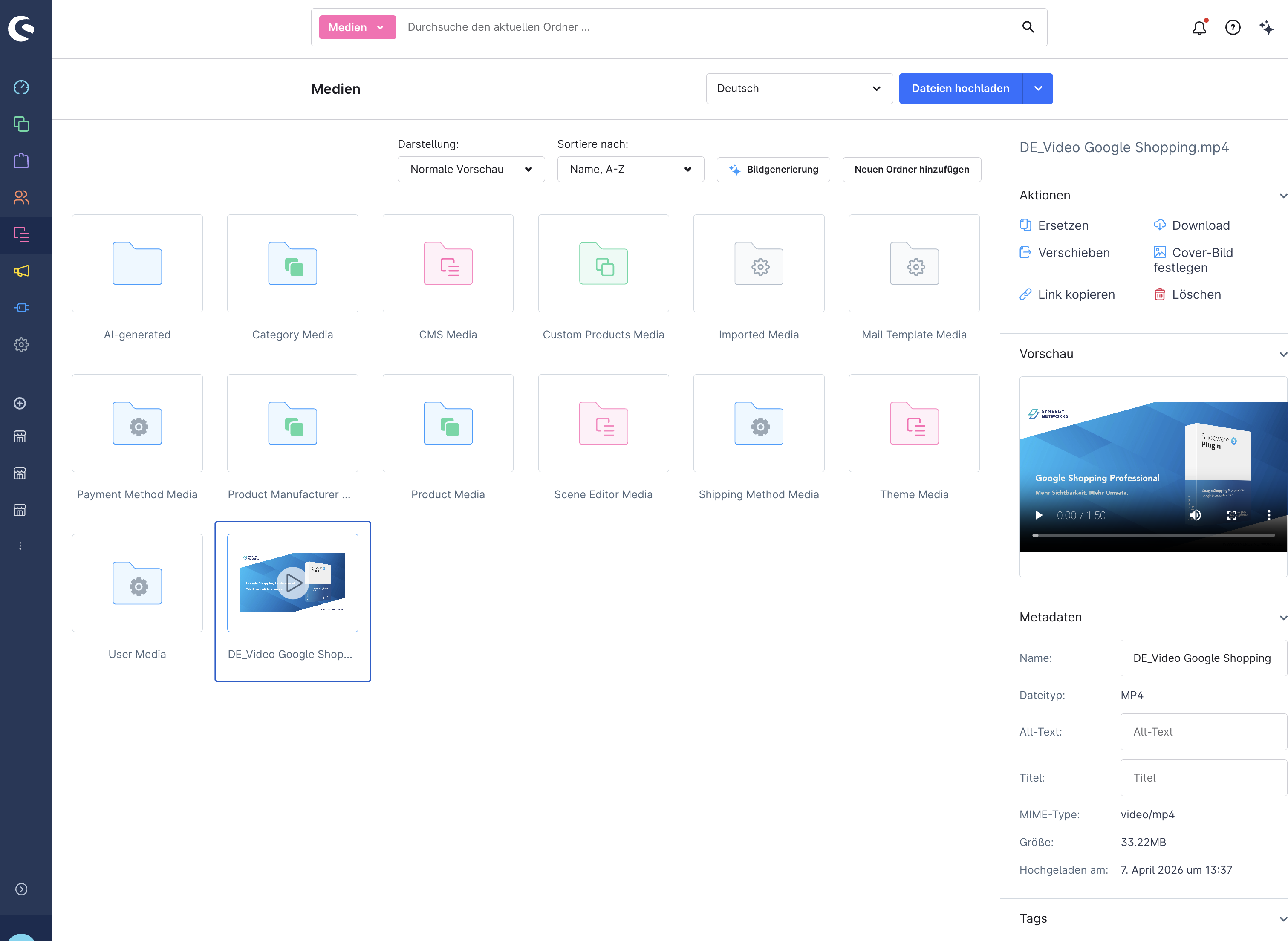1288x941 pixels.
Task: Select the Product Manufacturer folder
Action: click(293, 423)
